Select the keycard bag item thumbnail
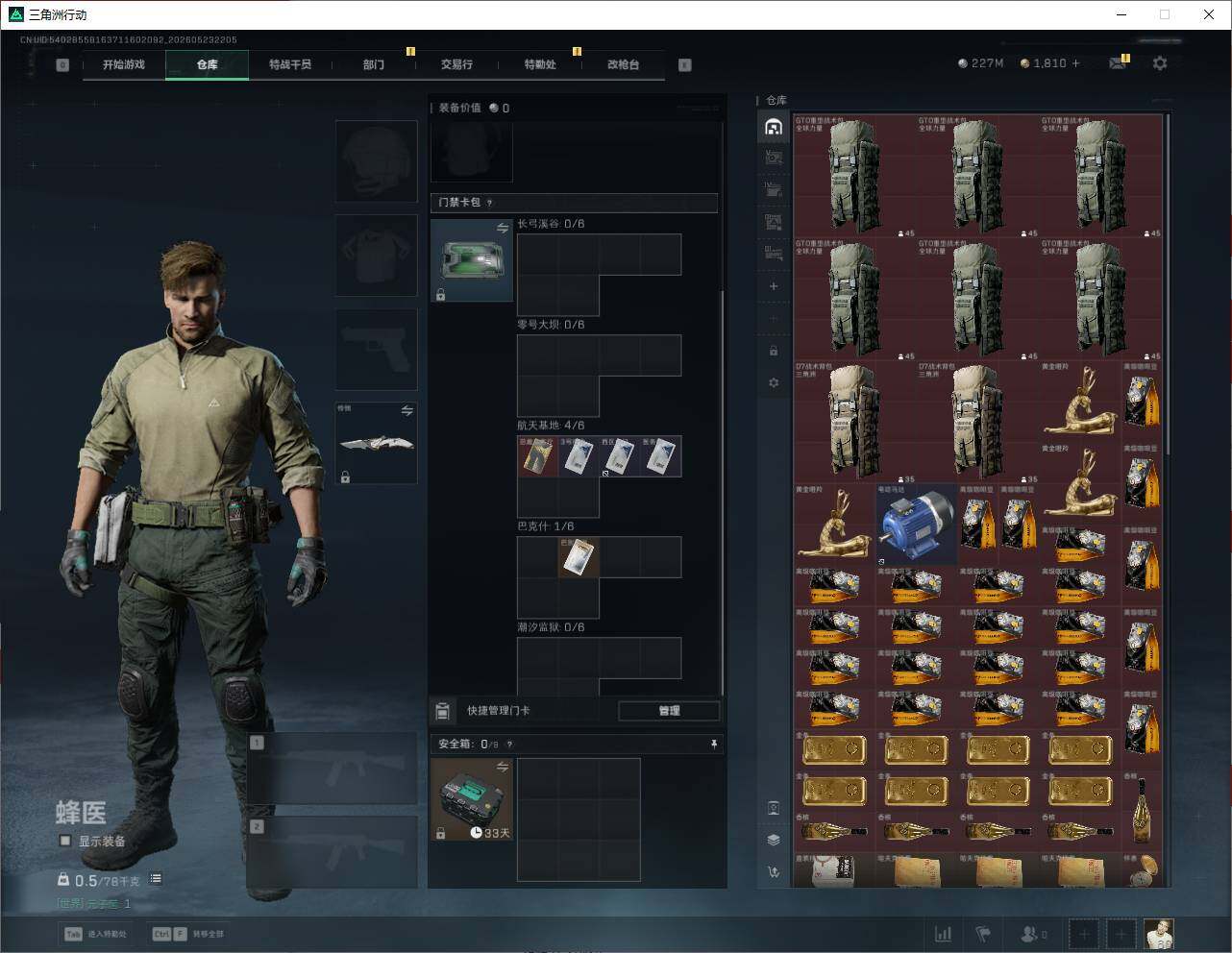This screenshot has height=953, width=1232. tap(471, 261)
